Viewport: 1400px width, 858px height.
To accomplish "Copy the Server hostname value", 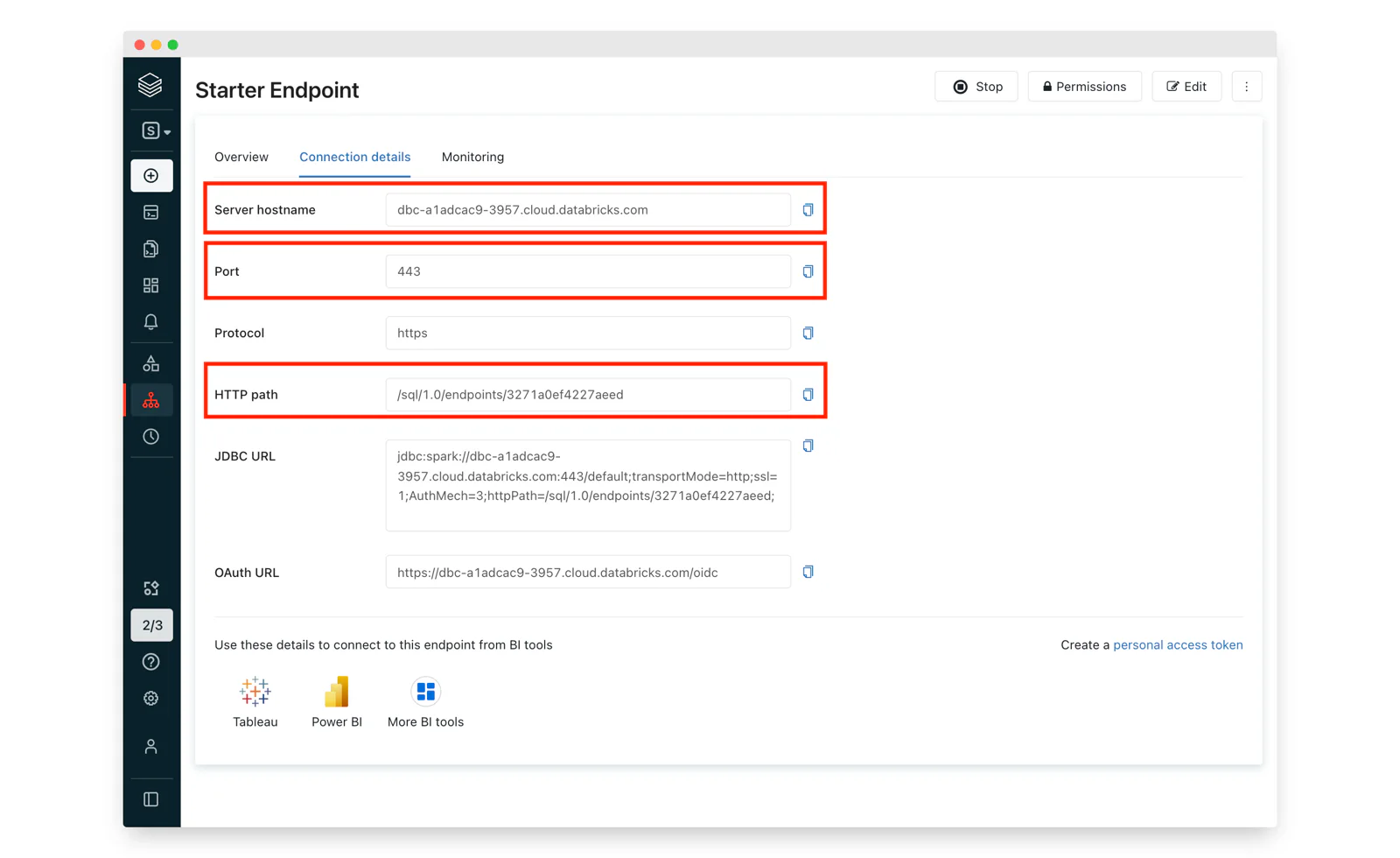I will pos(808,210).
